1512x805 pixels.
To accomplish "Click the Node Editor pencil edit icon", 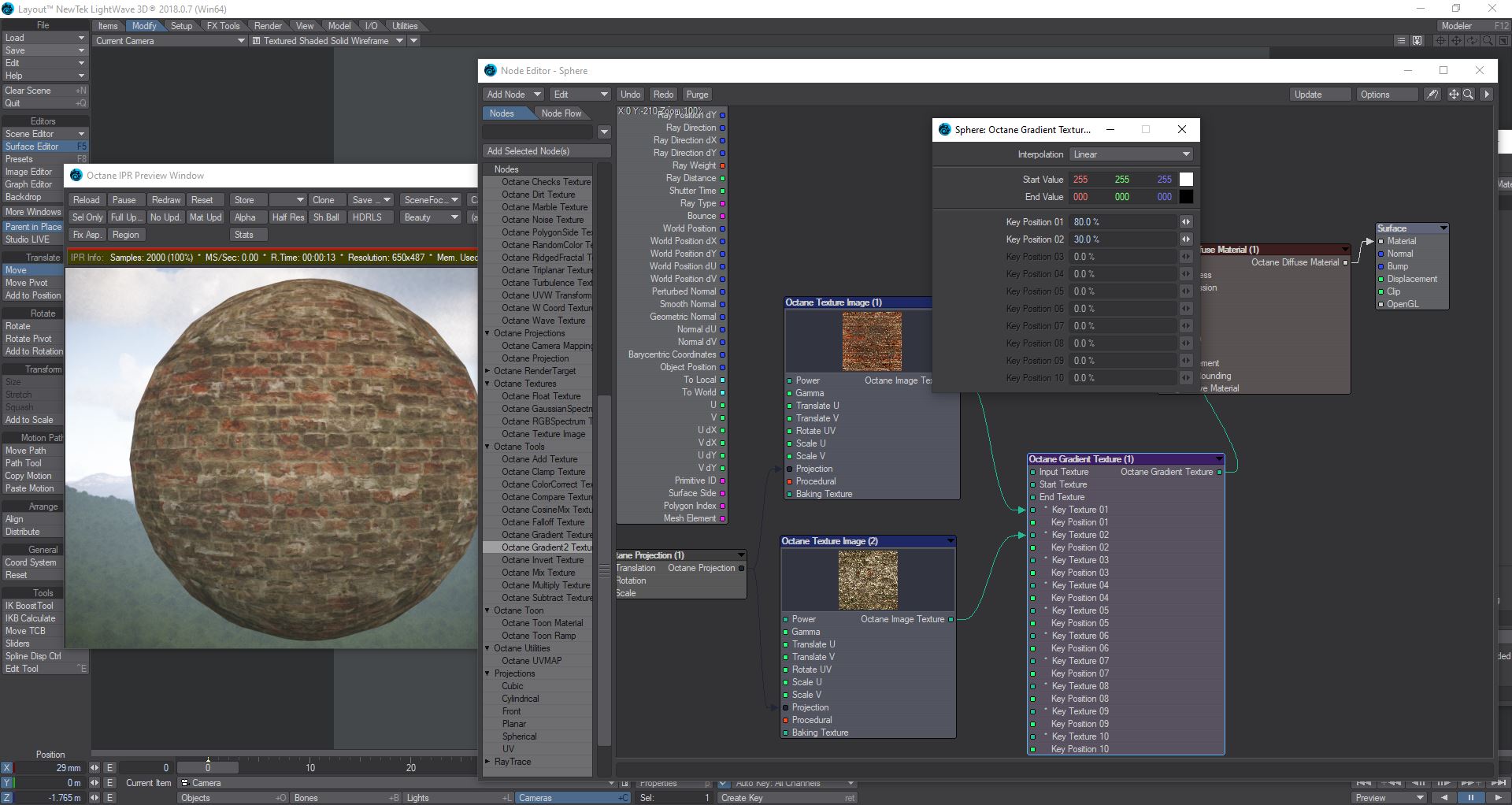I will click(x=1432, y=95).
